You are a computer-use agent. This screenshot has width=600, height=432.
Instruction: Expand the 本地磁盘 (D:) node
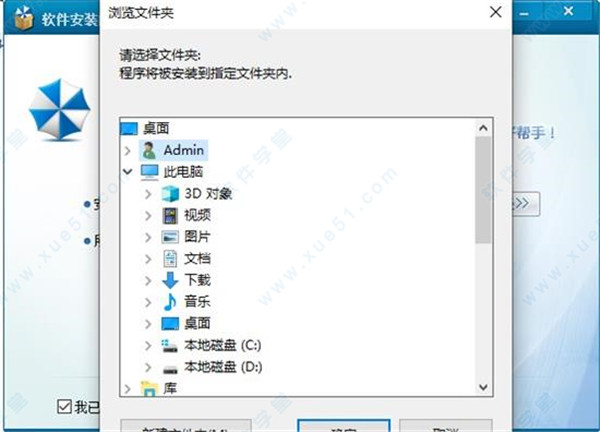(148, 368)
